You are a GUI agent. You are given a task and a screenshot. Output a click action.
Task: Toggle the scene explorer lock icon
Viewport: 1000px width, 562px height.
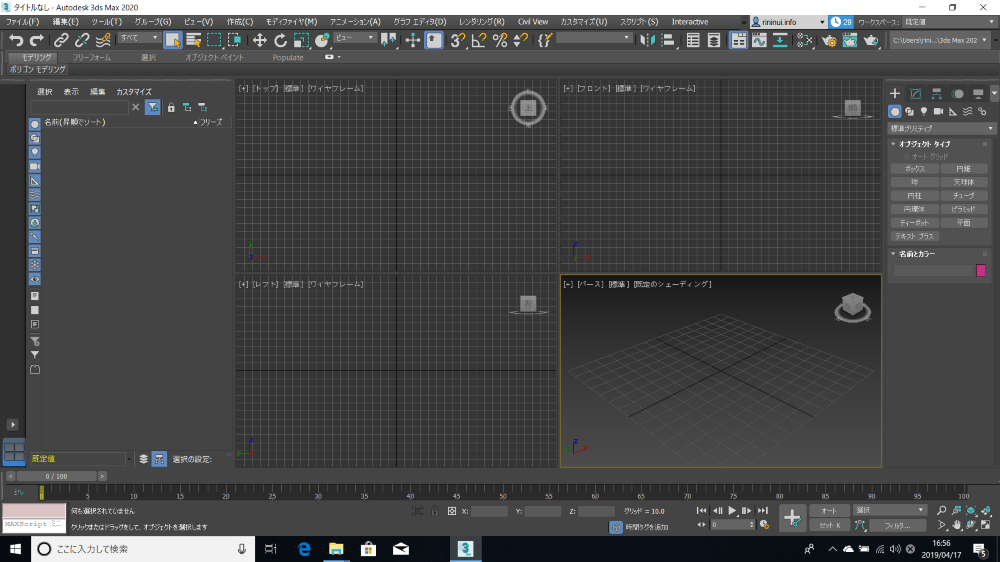[x=171, y=108]
